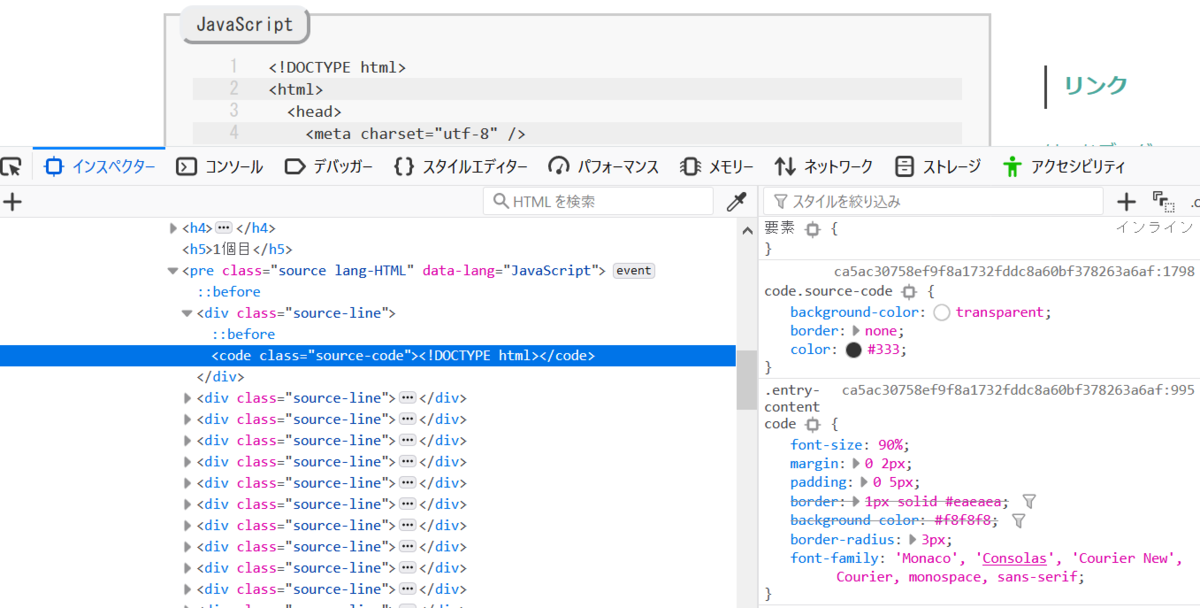Click the highlighter icon beside .entry-content code selector
The width and height of the screenshot is (1200, 608).
pos(812,425)
